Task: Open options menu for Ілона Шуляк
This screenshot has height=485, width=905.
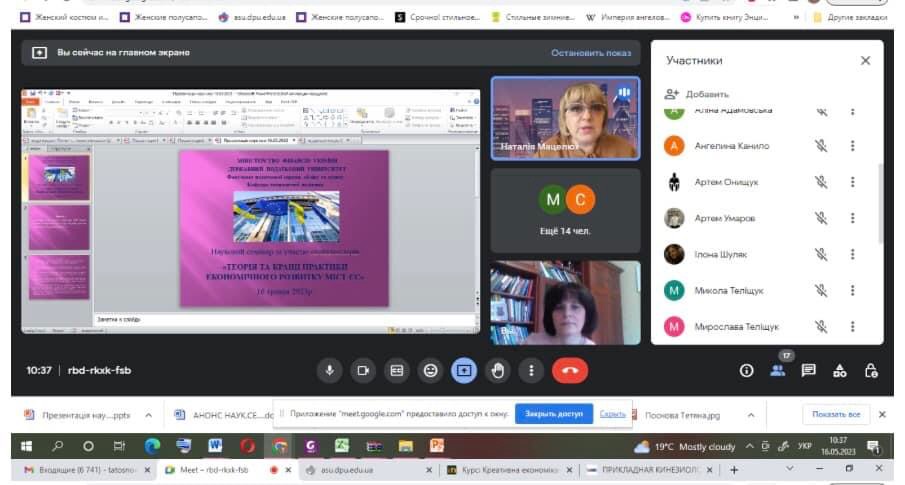Action: (x=852, y=254)
